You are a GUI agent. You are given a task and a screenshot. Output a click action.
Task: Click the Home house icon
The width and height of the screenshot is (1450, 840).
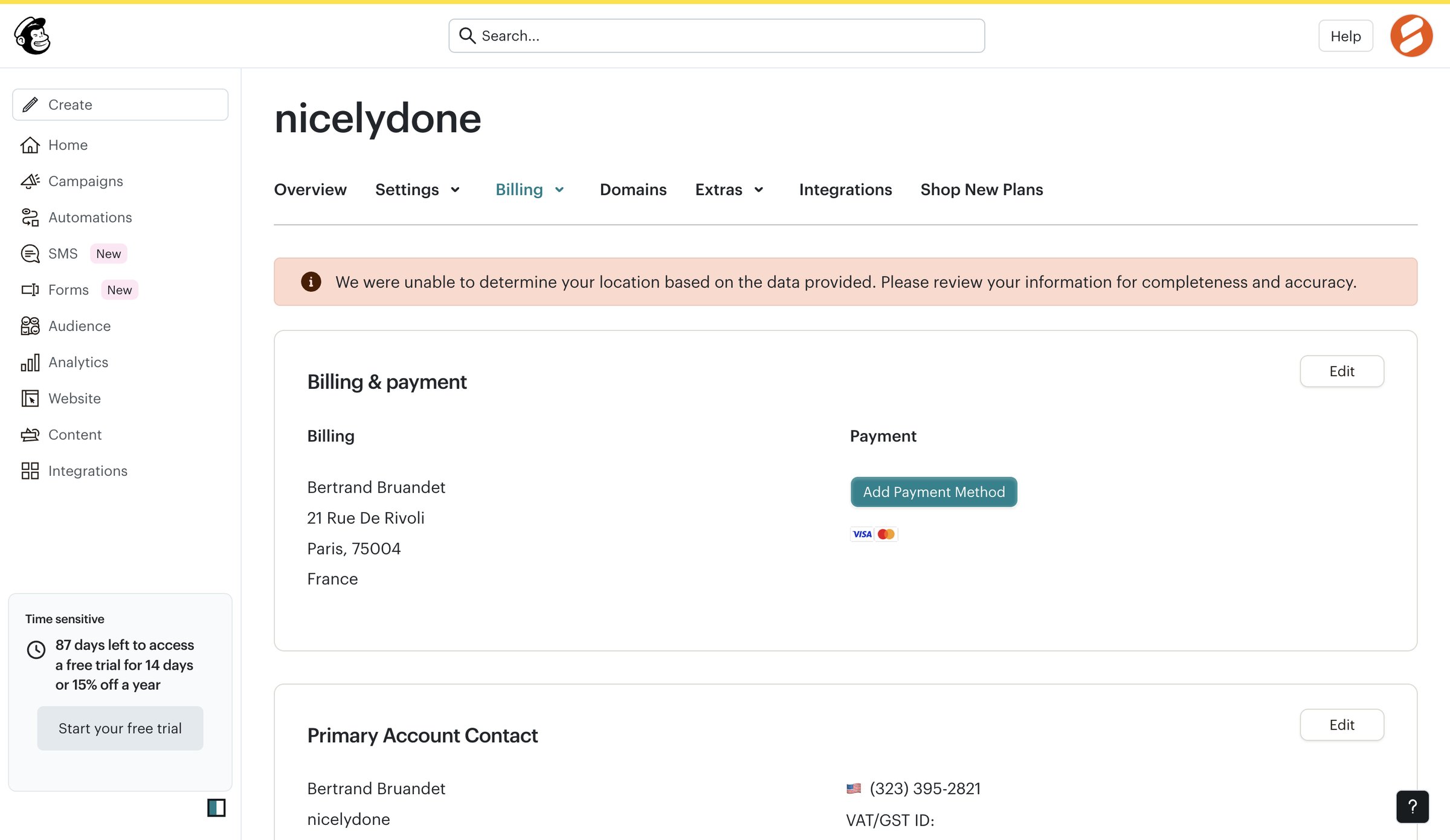pos(30,145)
